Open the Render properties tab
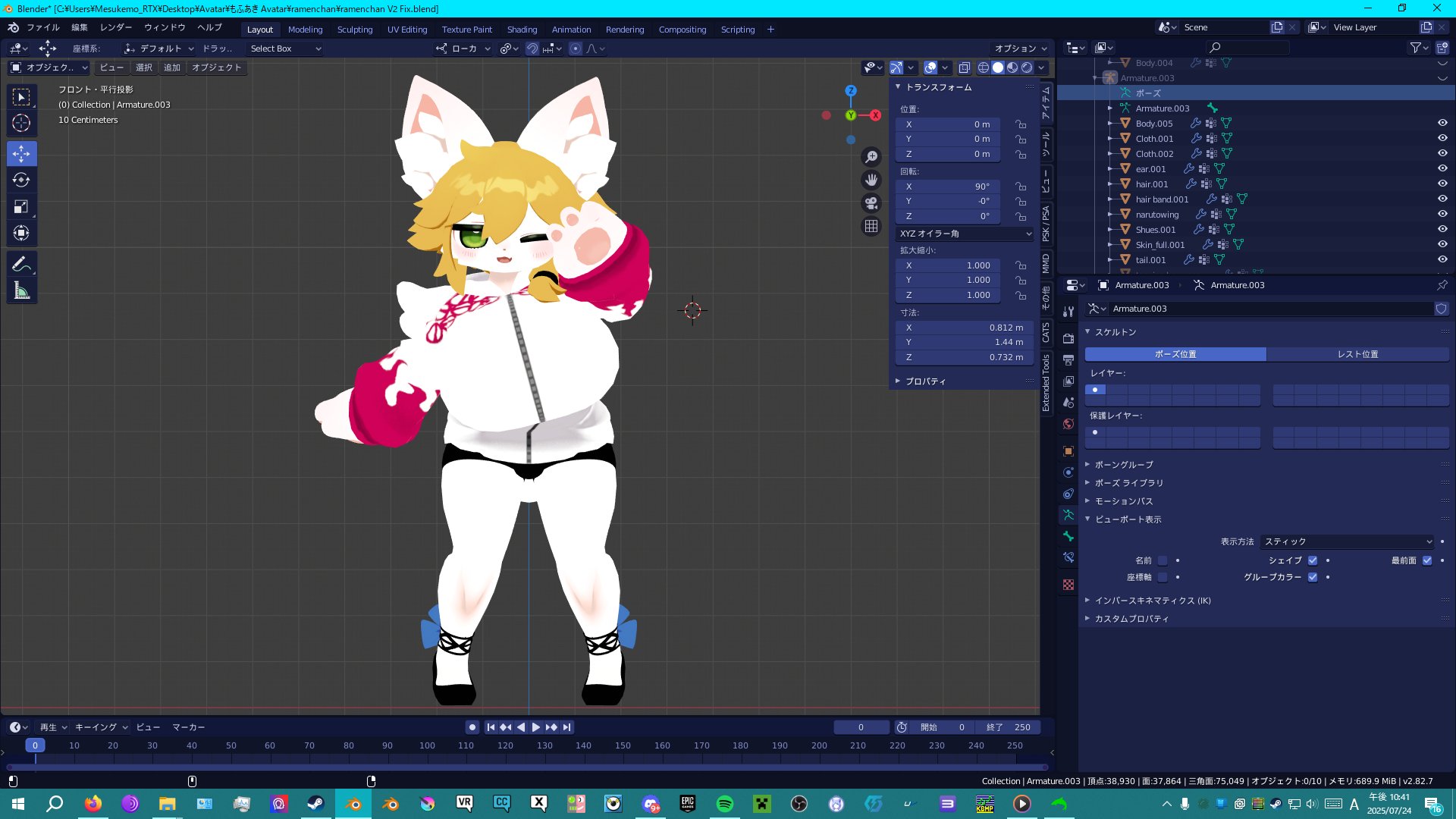The height and width of the screenshot is (819, 1456). click(1068, 338)
